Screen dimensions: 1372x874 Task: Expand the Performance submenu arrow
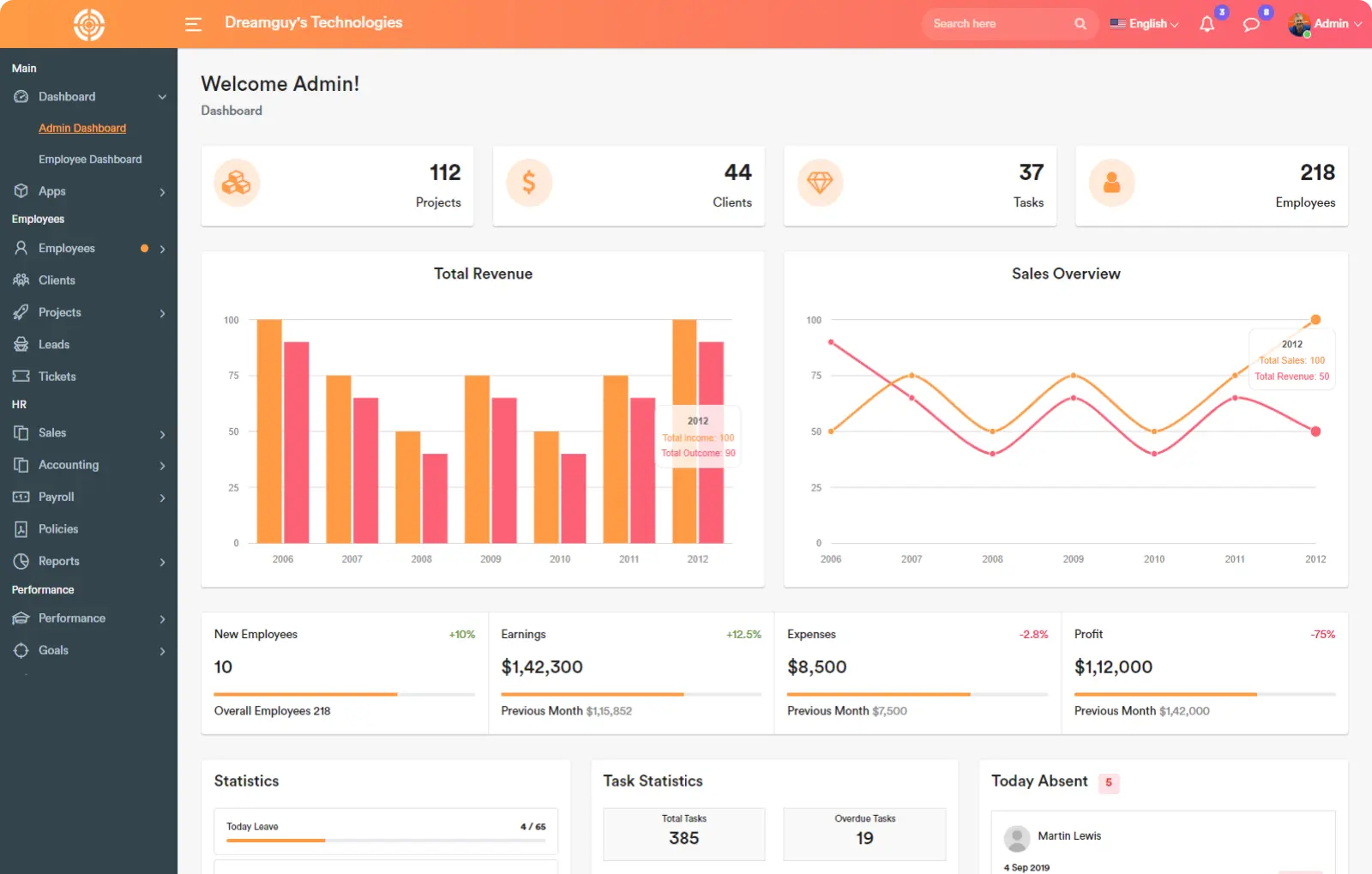(x=162, y=618)
